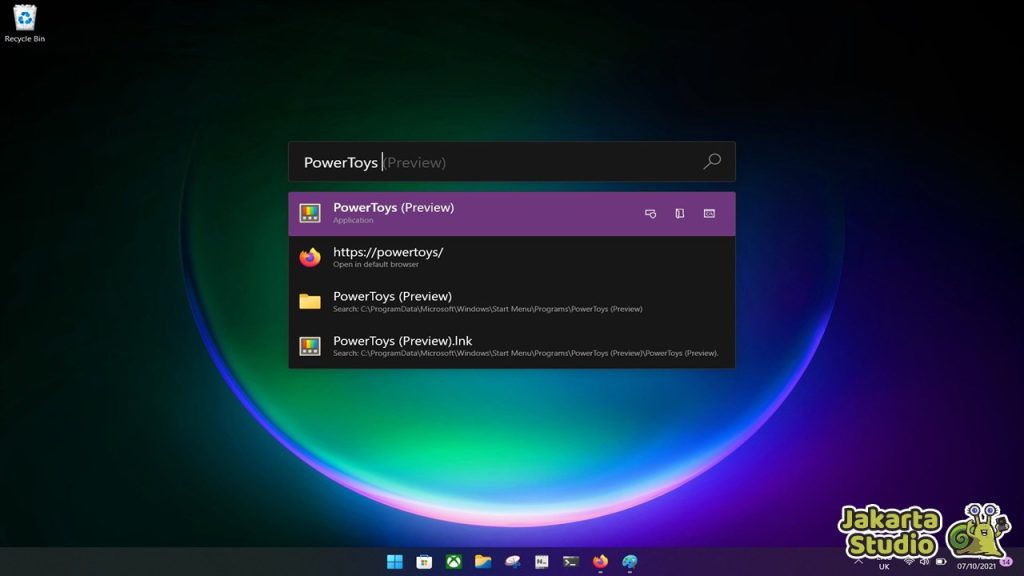
Task: Select PowerToys (Preview).lnk shortcut result
Action: point(511,345)
